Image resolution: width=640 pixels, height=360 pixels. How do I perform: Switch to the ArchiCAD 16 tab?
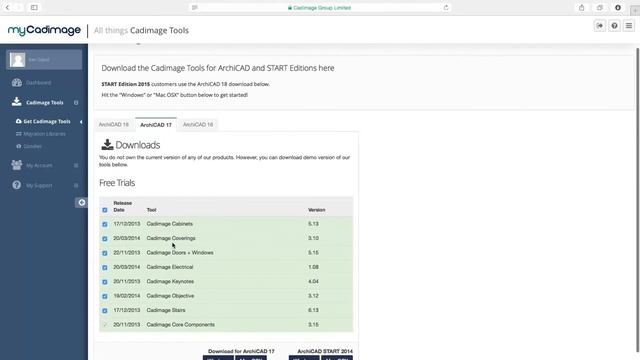point(198,124)
